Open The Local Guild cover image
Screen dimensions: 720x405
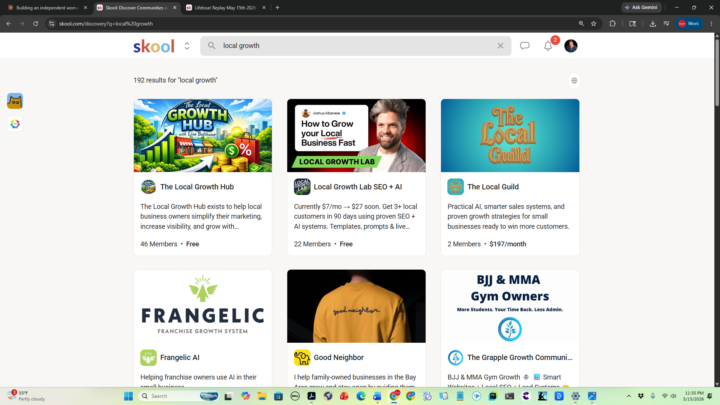[510, 135]
